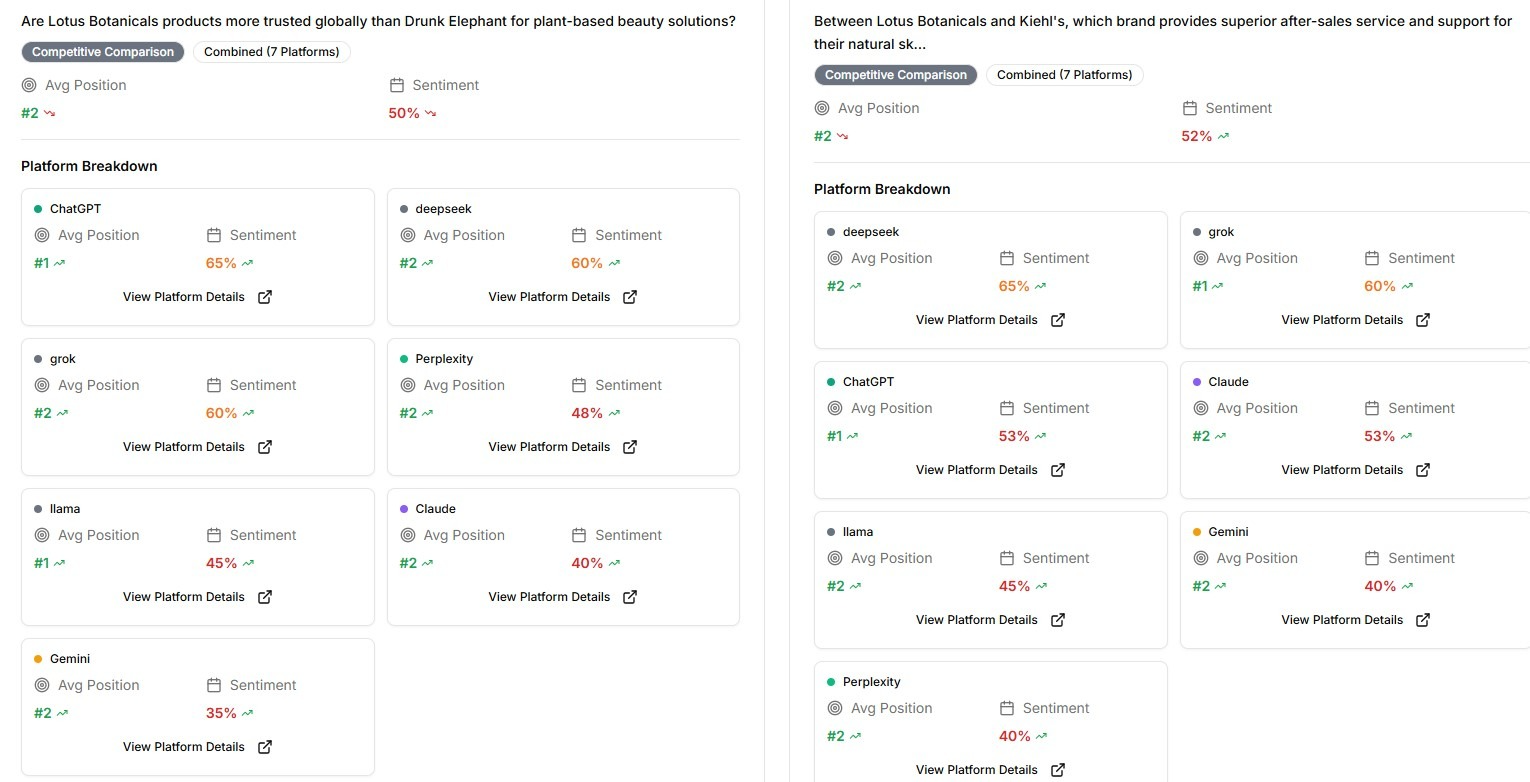Click external-link icon in deepseek card, Kiehl's comparison
1530x782 pixels.
1058,320
